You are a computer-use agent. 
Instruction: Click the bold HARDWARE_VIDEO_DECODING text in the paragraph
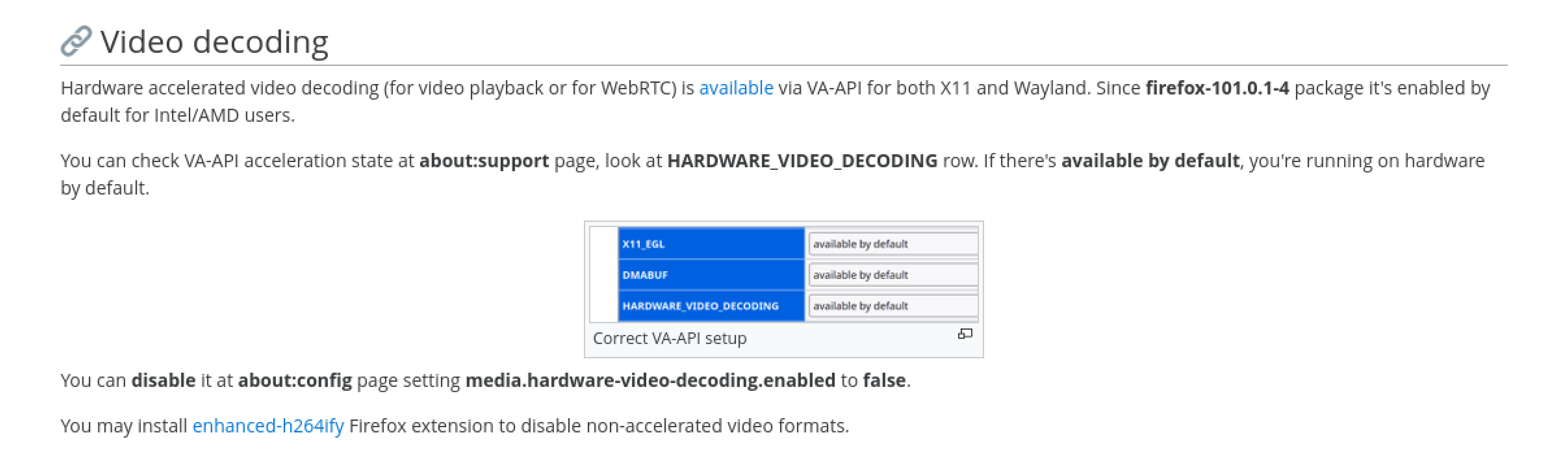click(802, 161)
